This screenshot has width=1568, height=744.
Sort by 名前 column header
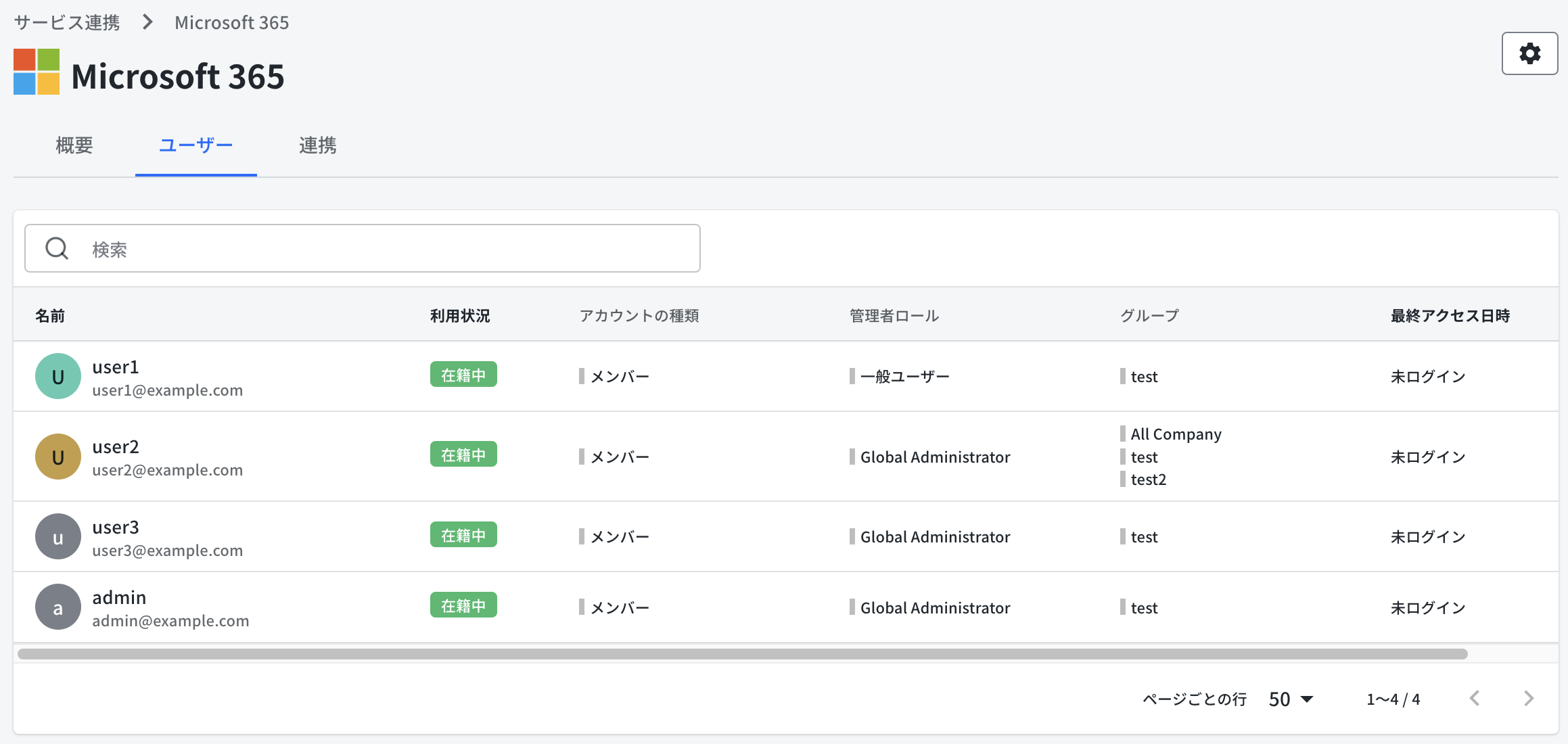tap(50, 316)
